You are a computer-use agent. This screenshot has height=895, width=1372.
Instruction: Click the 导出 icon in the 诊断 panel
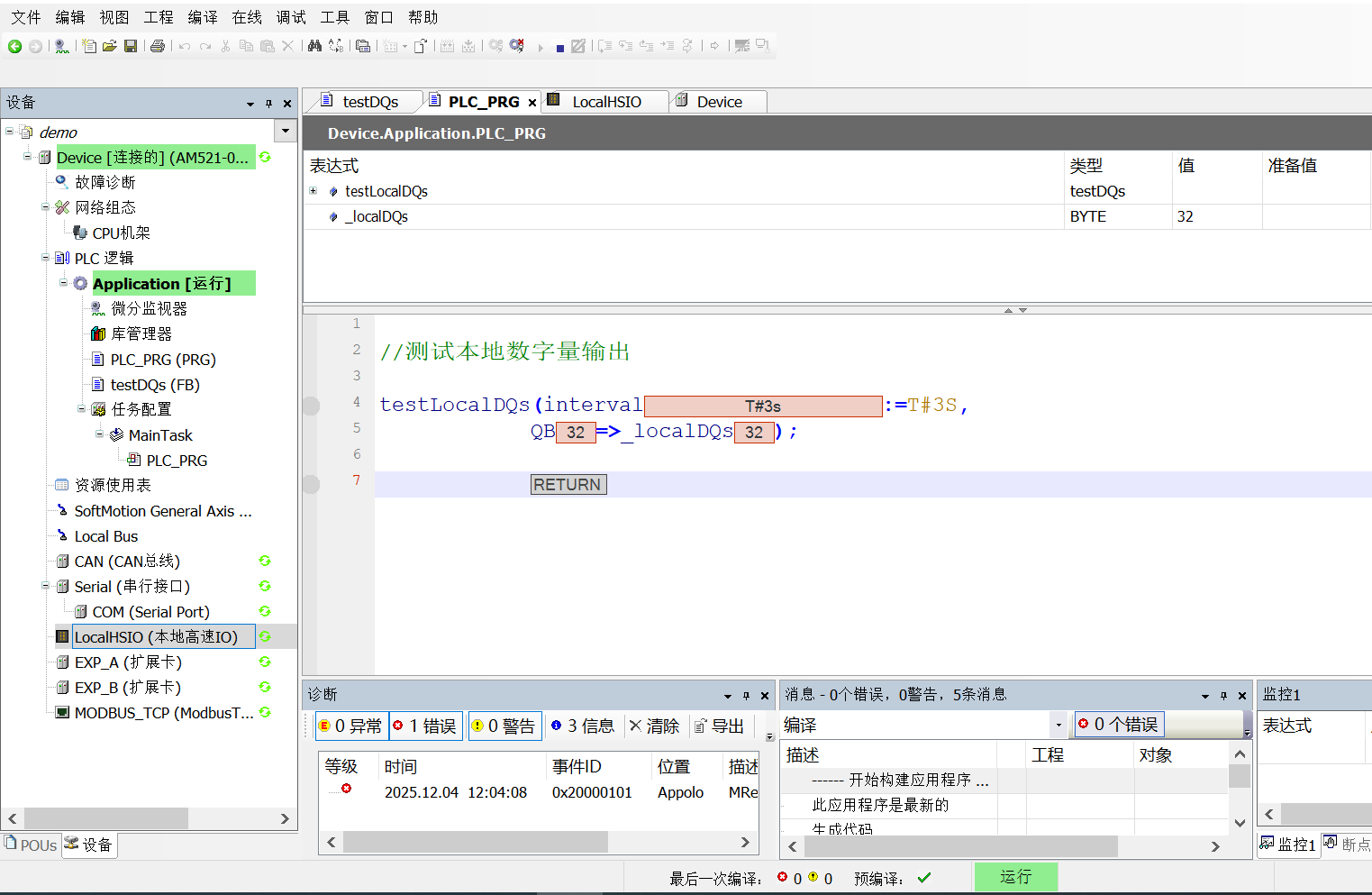coord(721,726)
